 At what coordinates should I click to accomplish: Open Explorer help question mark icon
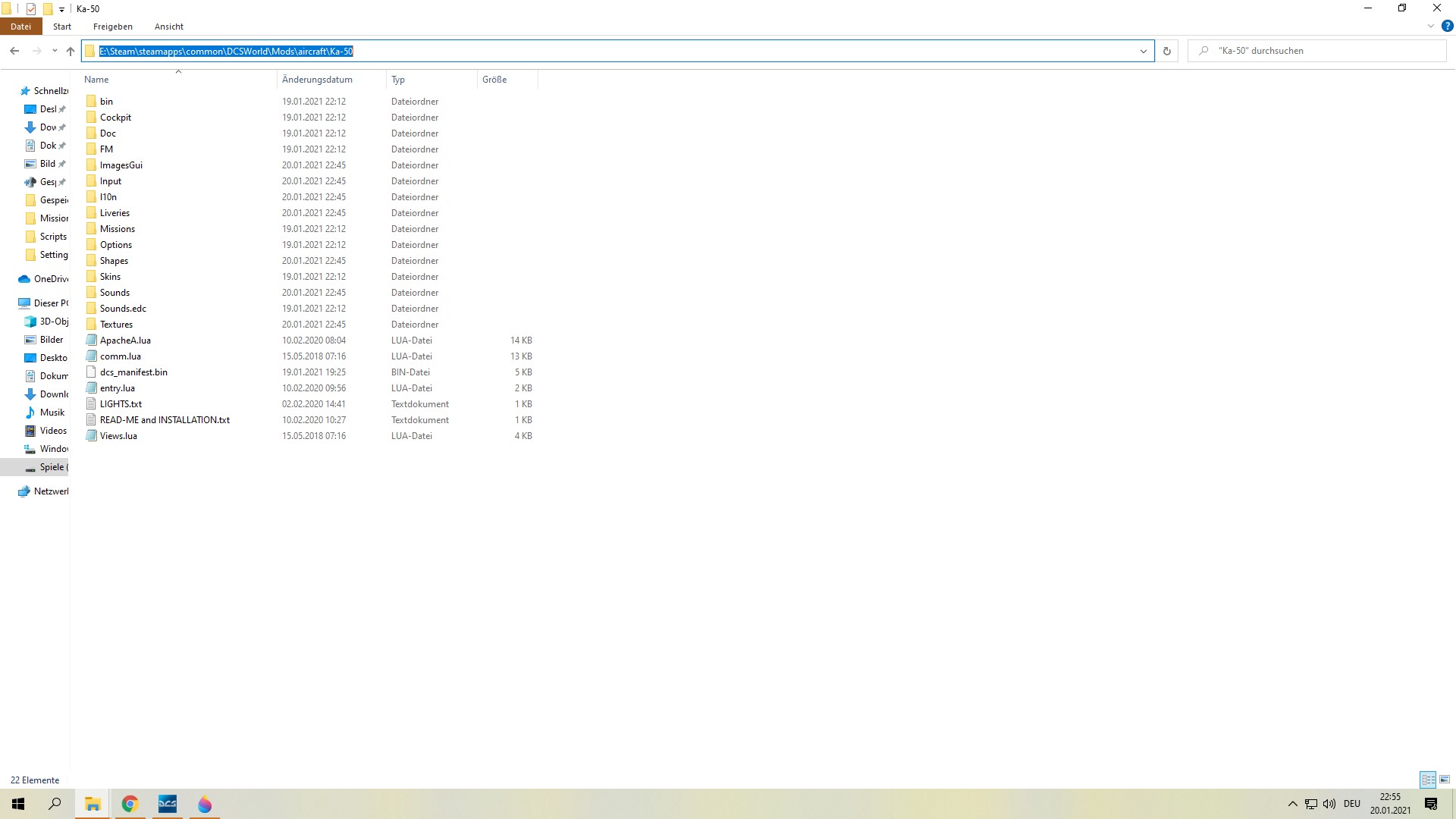(x=1447, y=26)
